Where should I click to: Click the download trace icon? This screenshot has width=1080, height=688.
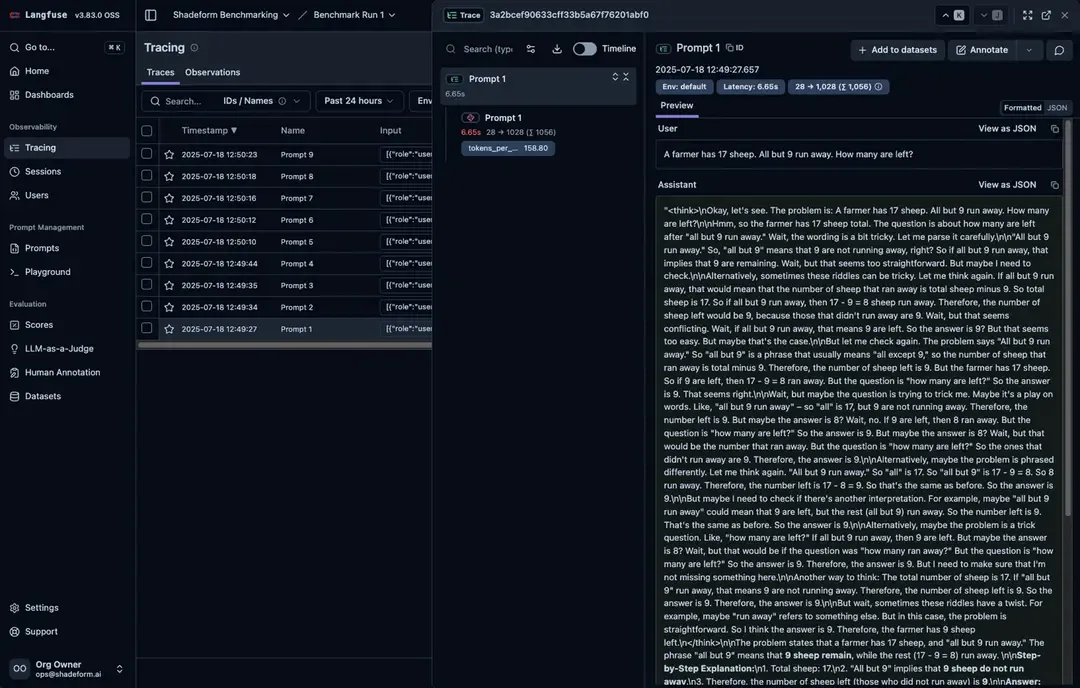coord(557,49)
